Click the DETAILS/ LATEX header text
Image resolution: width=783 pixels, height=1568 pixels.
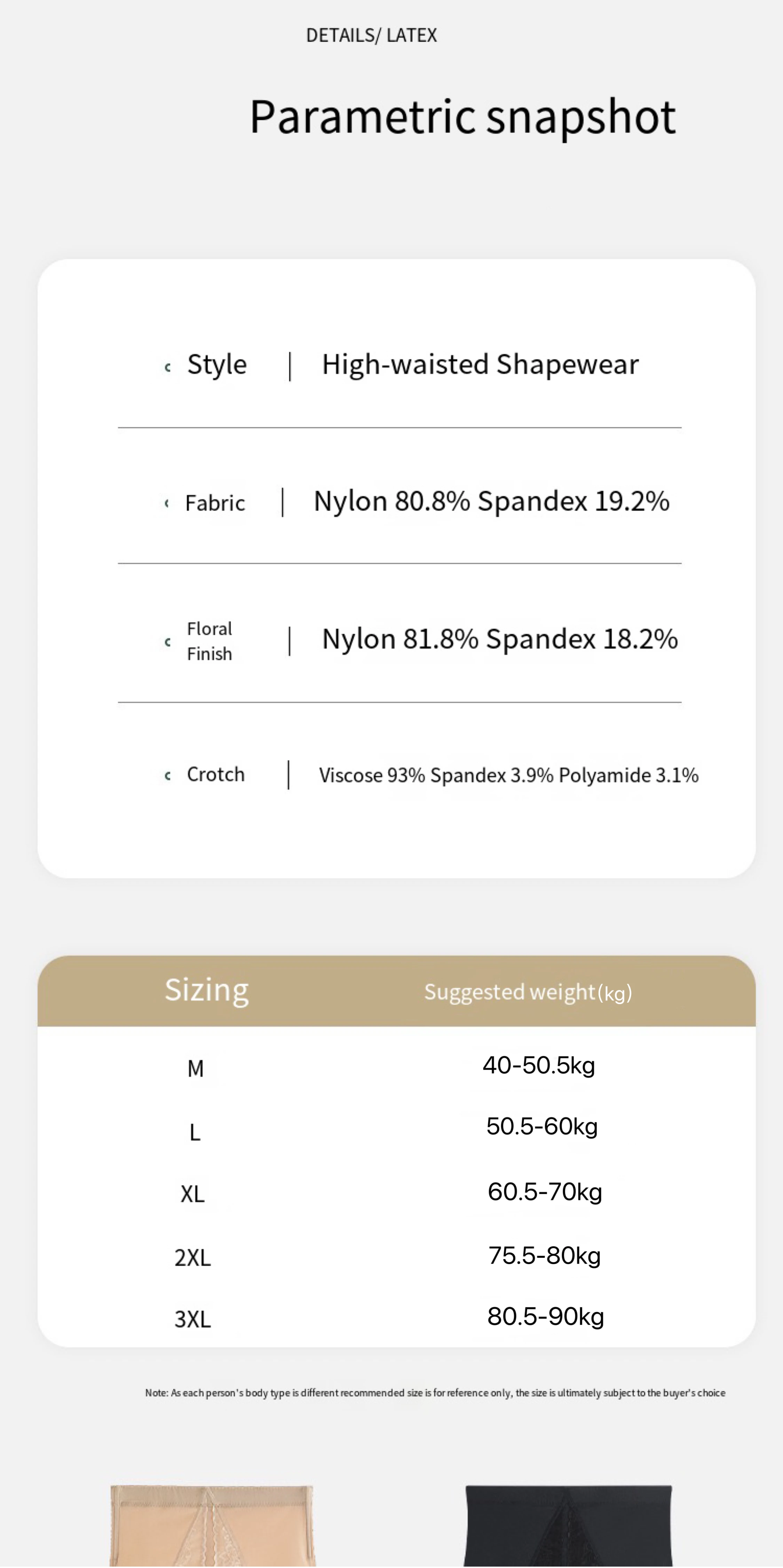click(371, 35)
